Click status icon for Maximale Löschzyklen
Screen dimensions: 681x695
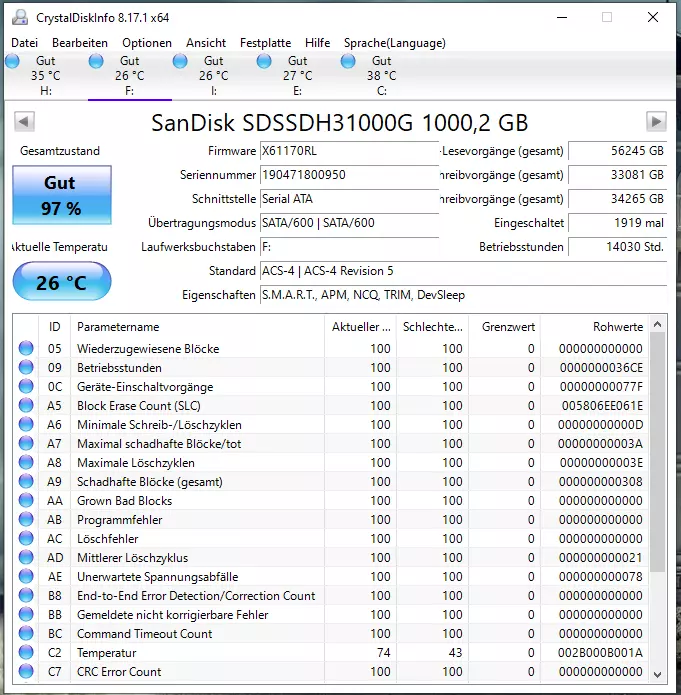click(x=26, y=462)
